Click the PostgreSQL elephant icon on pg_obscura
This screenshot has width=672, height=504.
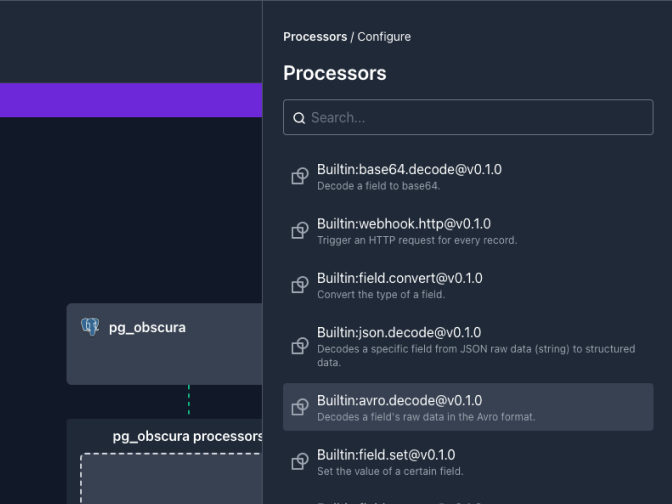[90, 327]
